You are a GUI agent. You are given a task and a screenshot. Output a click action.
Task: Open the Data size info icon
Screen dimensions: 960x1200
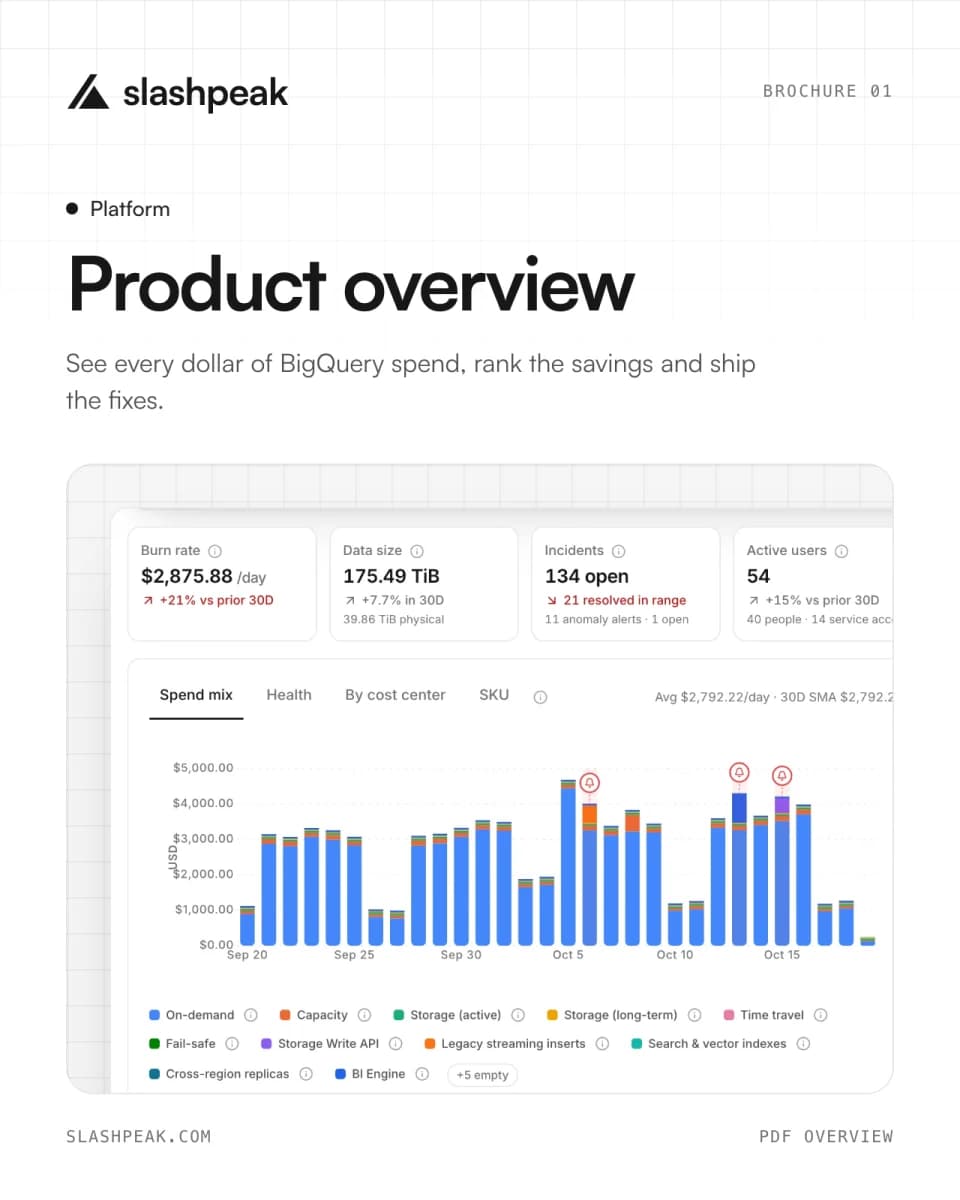(417, 551)
